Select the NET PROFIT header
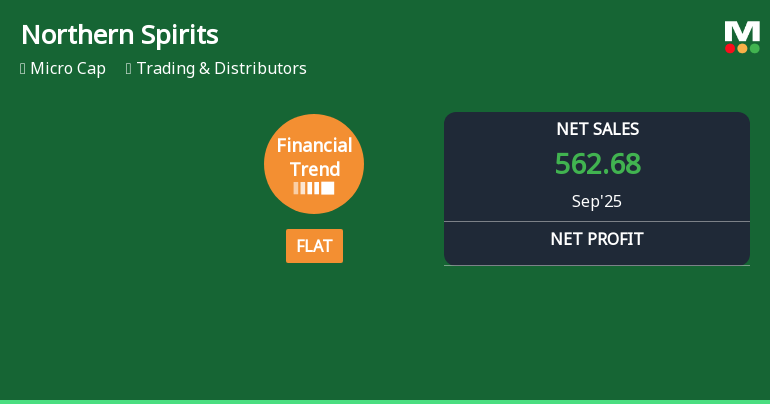Viewport: 770px width, 404px height. pos(597,239)
